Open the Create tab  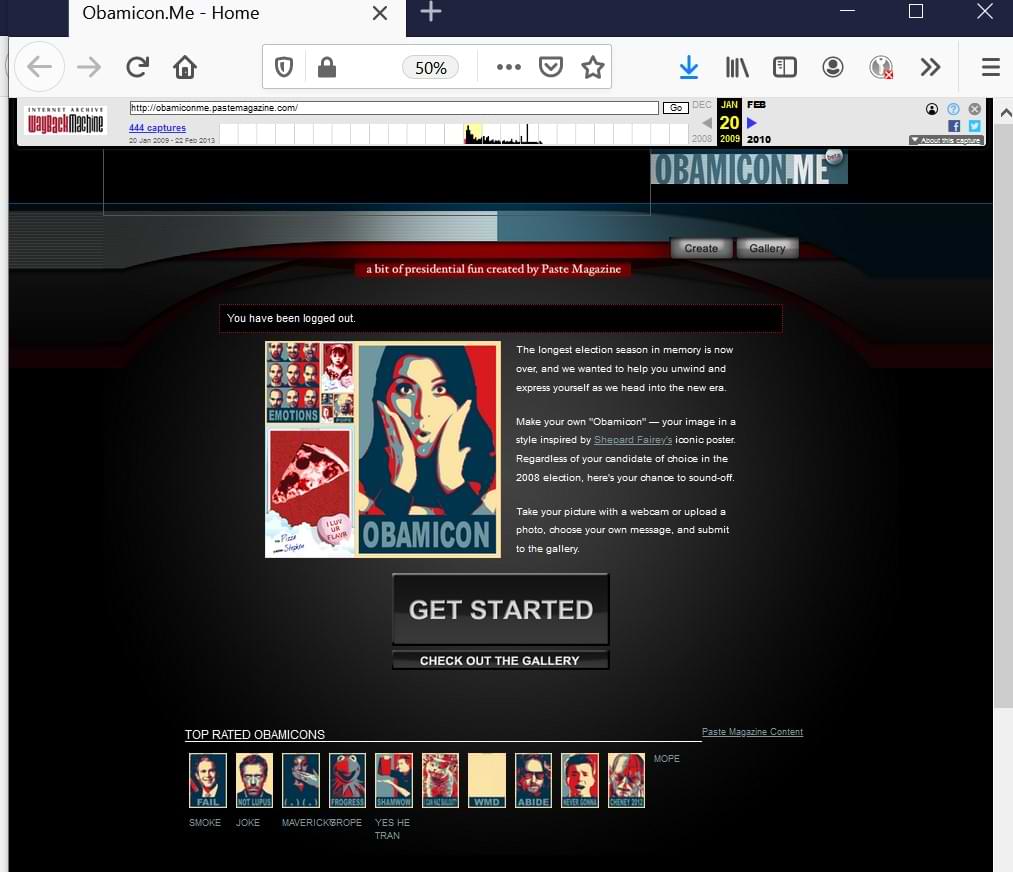(701, 248)
